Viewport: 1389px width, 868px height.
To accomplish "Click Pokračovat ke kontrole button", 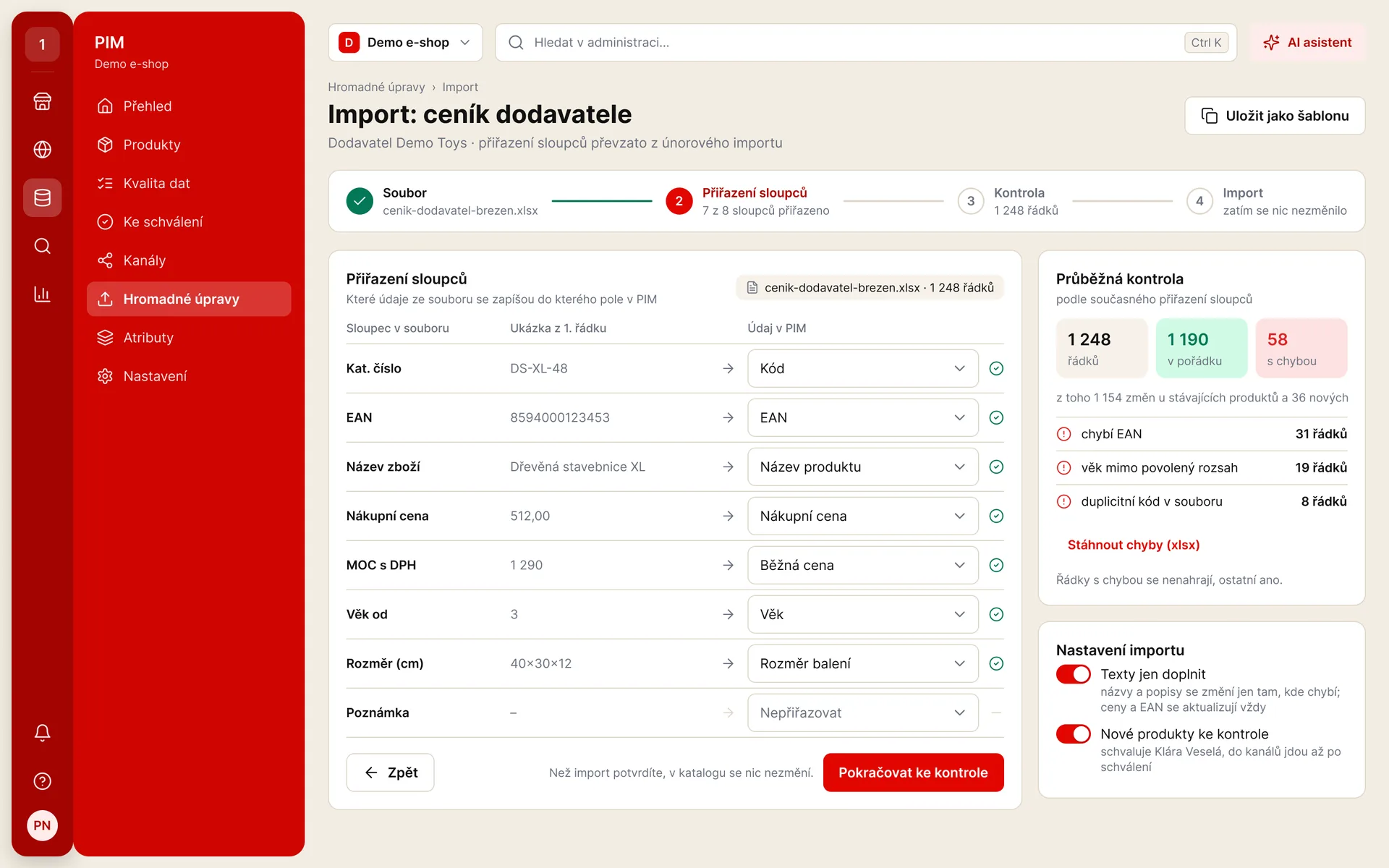I will coord(913,773).
